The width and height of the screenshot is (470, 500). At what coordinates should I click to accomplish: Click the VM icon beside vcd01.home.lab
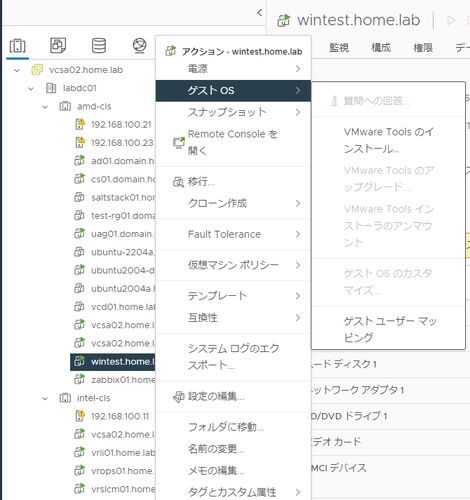point(79,307)
